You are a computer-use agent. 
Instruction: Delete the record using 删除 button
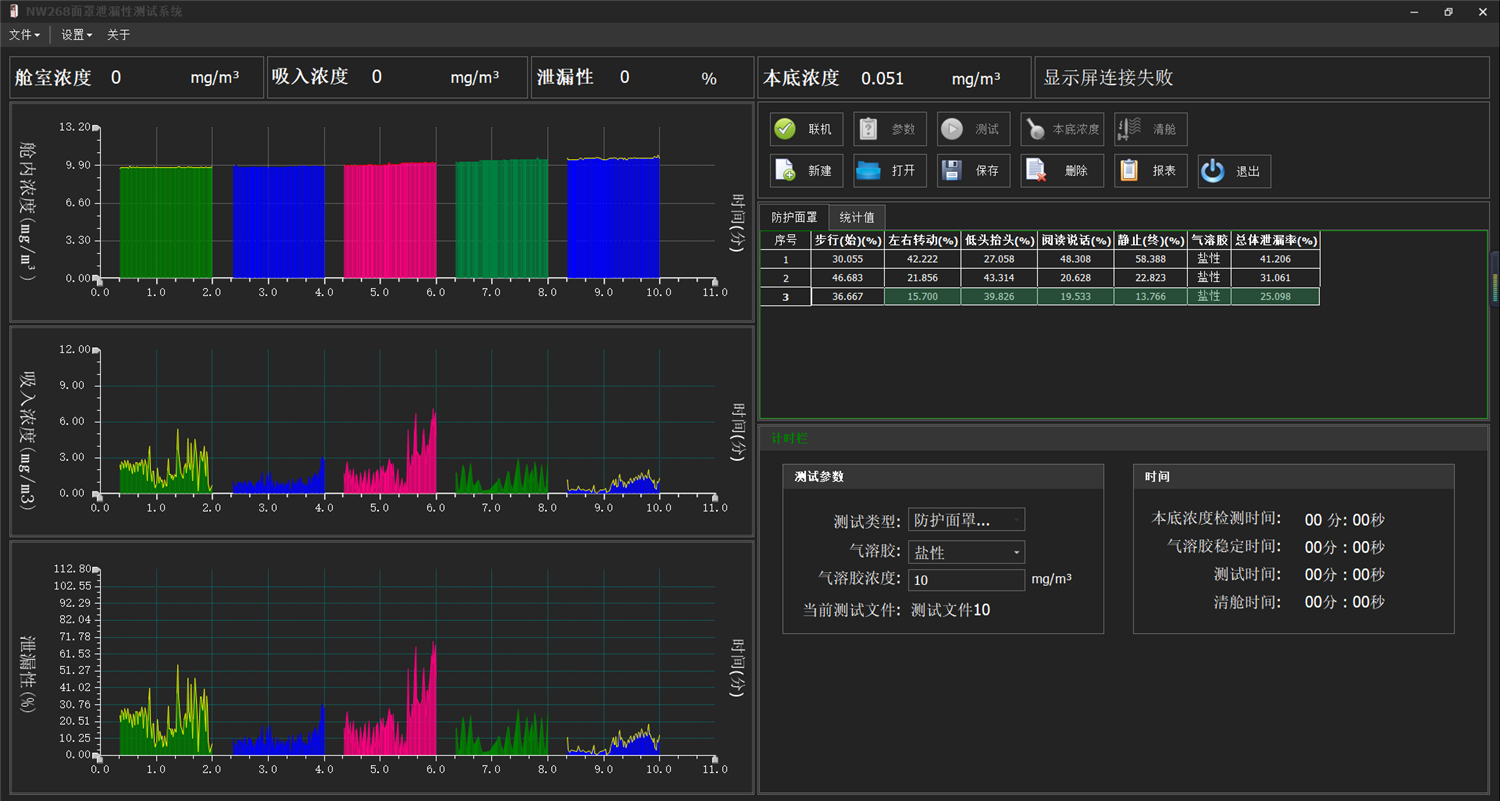coord(1062,171)
